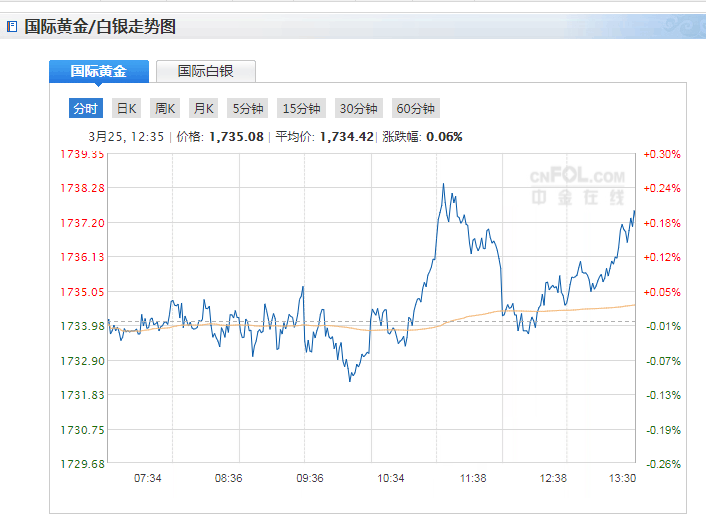Choose the 30分钟 interval
706x515 pixels.
point(358,108)
